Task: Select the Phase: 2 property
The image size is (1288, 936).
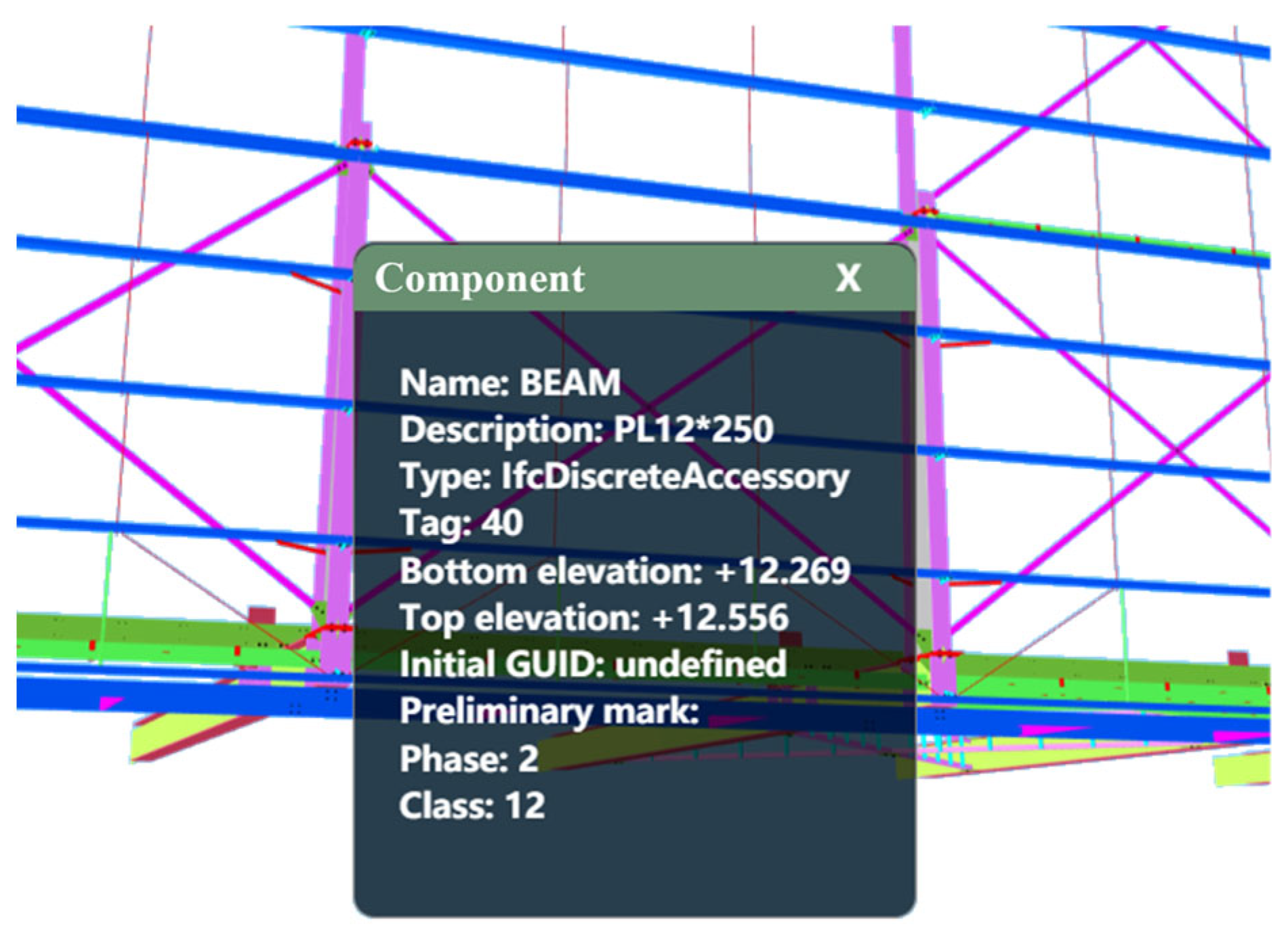Action: click(469, 758)
